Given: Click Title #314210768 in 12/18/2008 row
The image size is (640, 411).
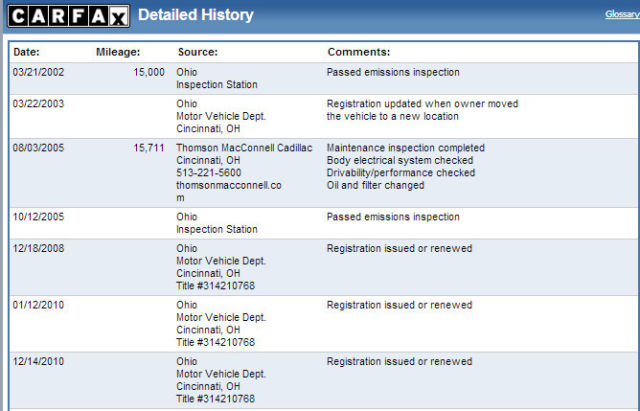Looking at the screenshot, I should (216, 286).
